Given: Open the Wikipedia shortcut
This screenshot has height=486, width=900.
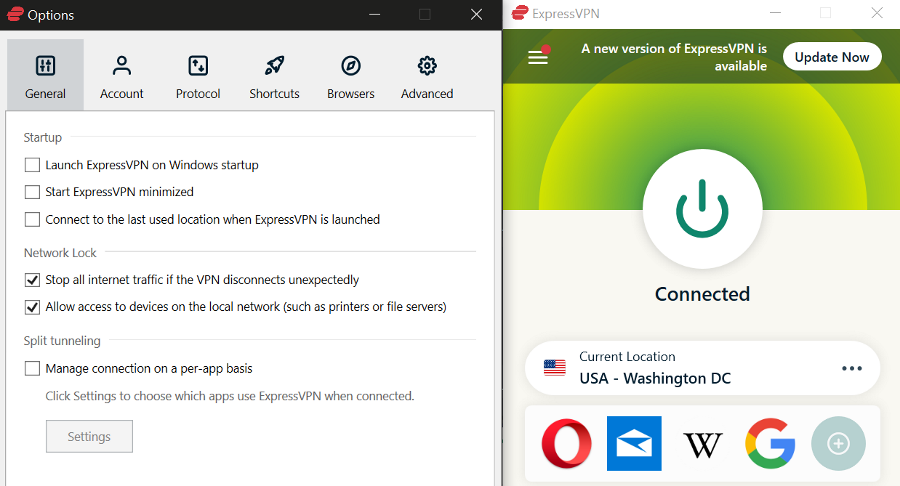Looking at the screenshot, I should point(703,445).
